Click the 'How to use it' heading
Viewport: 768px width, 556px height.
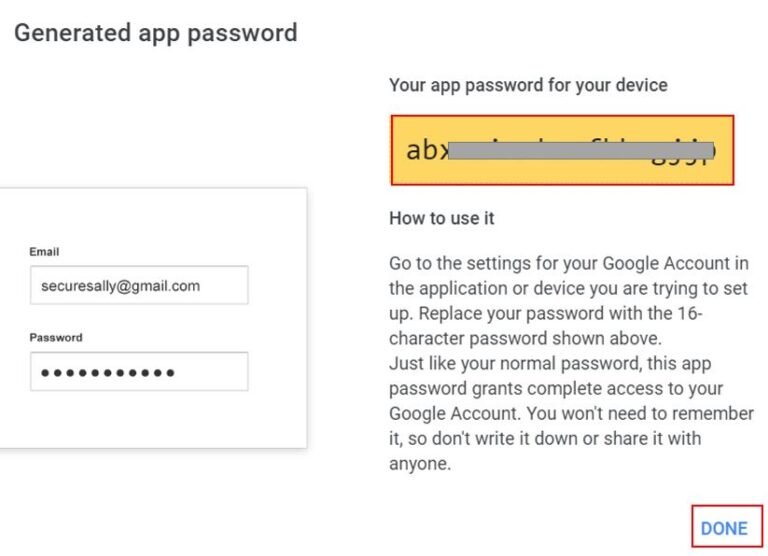tap(441, 218)
